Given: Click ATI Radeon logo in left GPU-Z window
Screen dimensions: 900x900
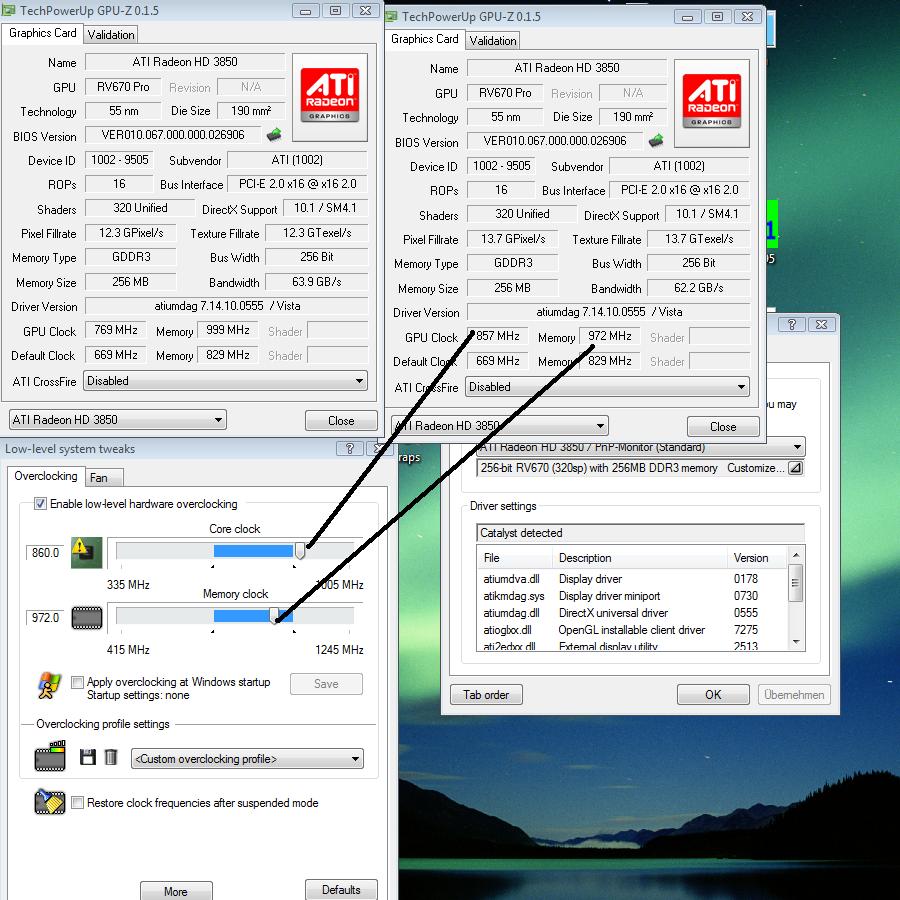Looking at the screenshot, I should coord(330,96).
